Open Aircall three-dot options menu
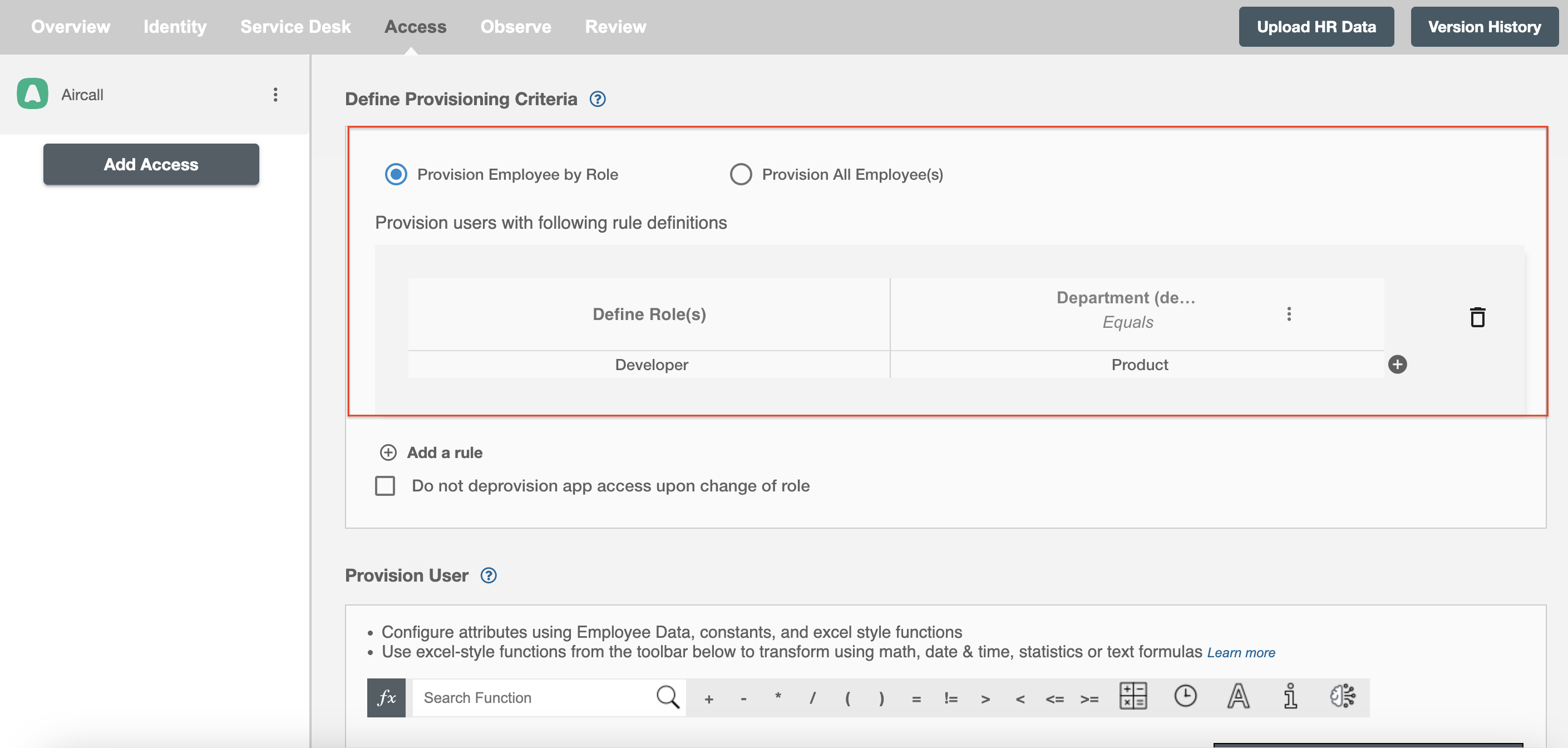This screenshot has width=1568, height=748. [x=275, y=95]
